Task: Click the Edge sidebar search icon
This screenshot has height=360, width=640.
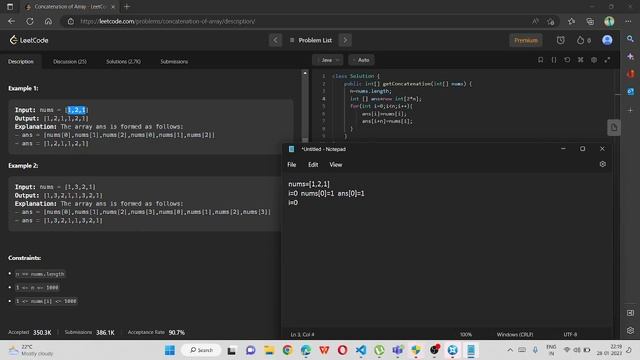Action: click(630, 39)
